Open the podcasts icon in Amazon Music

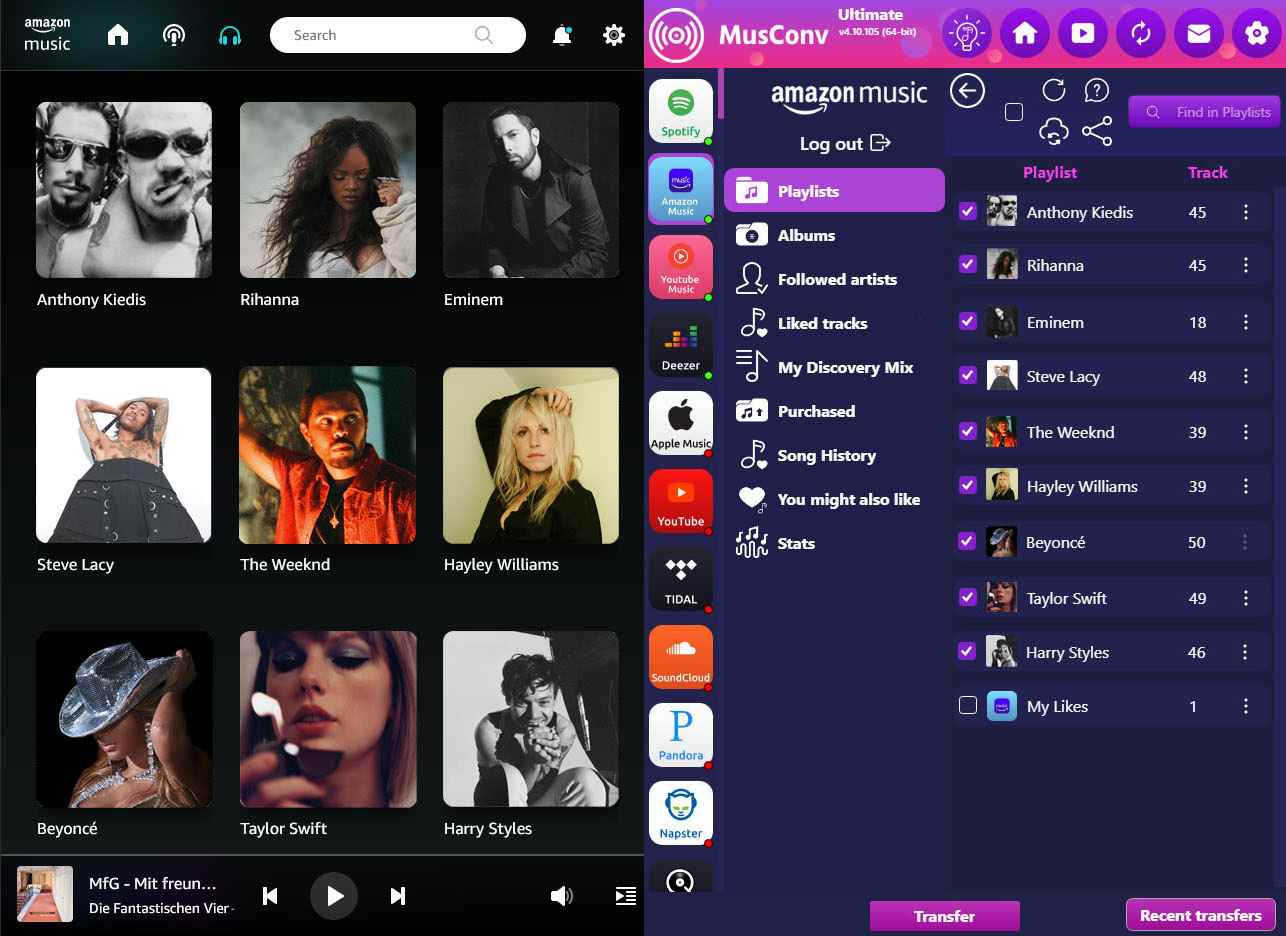click(x=174, y=35)
